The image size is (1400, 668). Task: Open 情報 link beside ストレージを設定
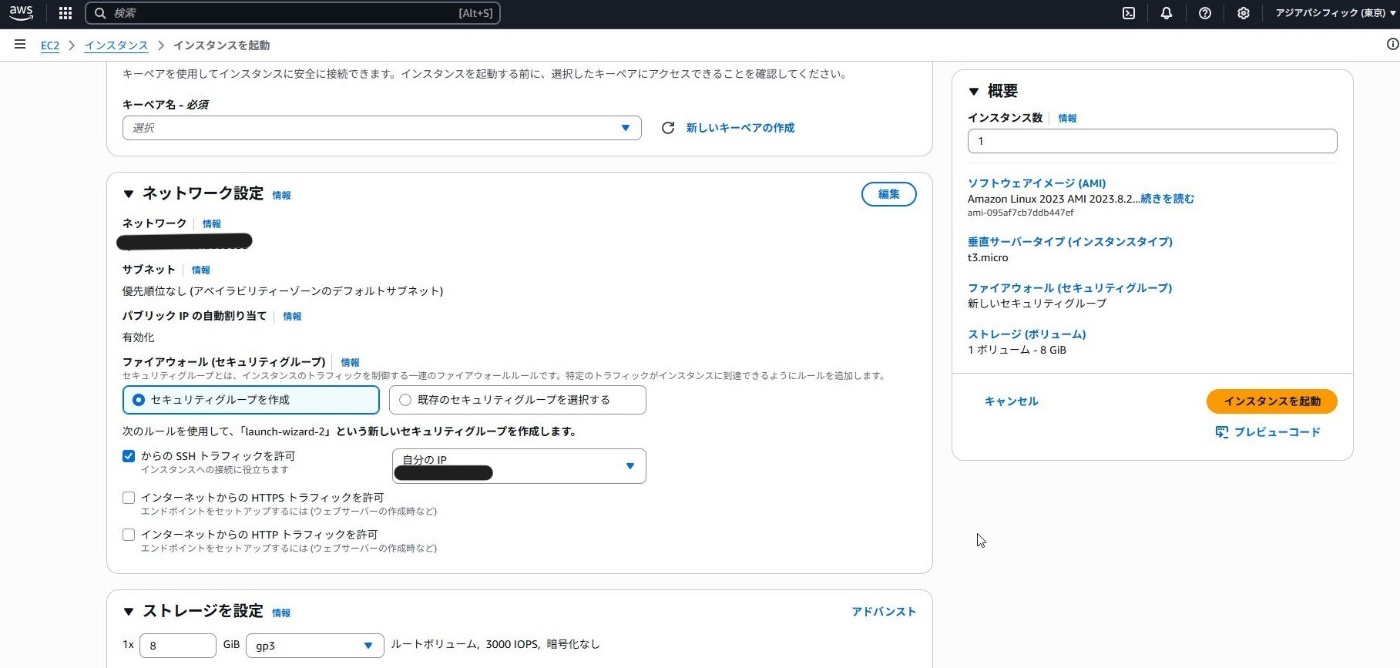click(282, 613)
